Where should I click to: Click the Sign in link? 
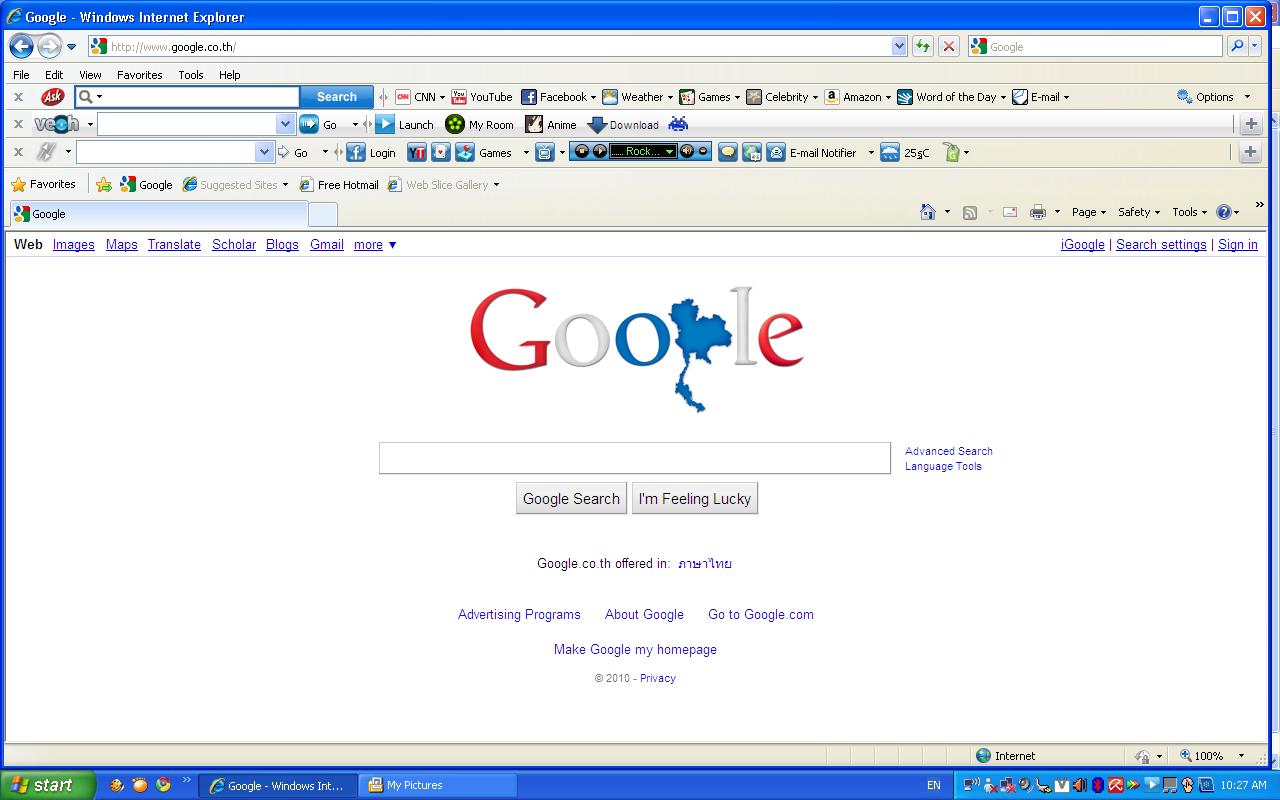pos(1238,244)
